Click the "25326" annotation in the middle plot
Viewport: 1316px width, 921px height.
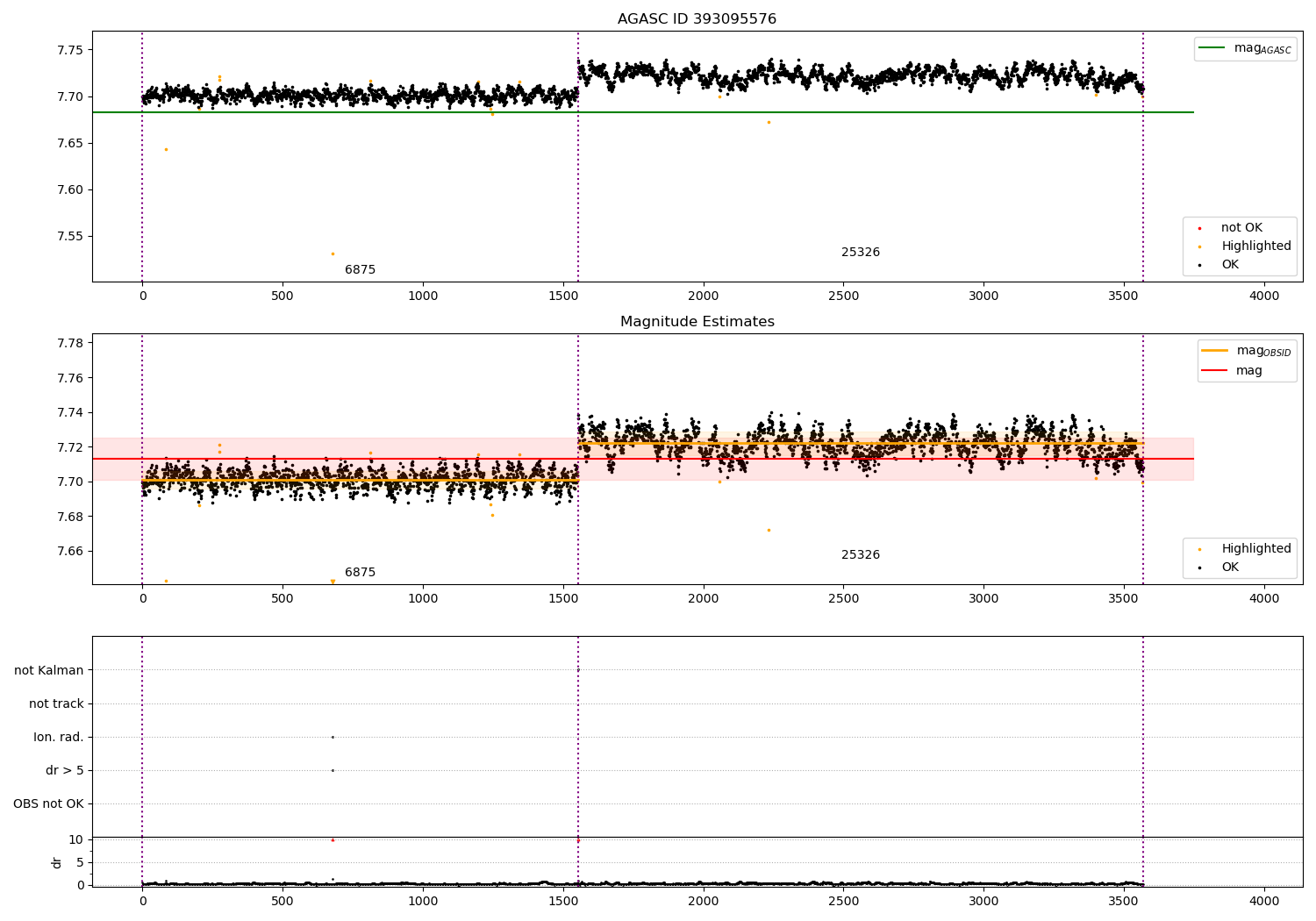click(861, 555)
